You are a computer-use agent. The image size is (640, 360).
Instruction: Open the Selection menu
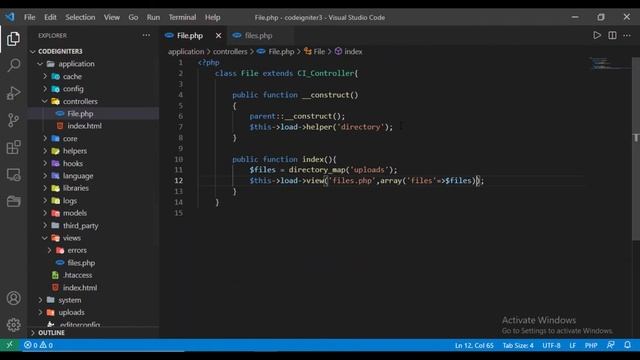click(80, 17)
